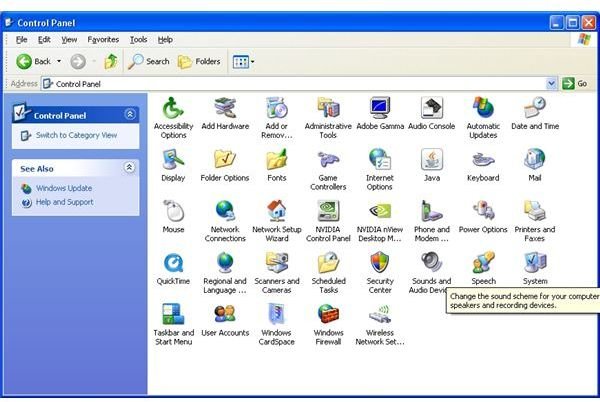Image resolution: width=600 pixels, height=402 pixels.
Task: Open the Favorites menu
Action: (x=103, y=40)
